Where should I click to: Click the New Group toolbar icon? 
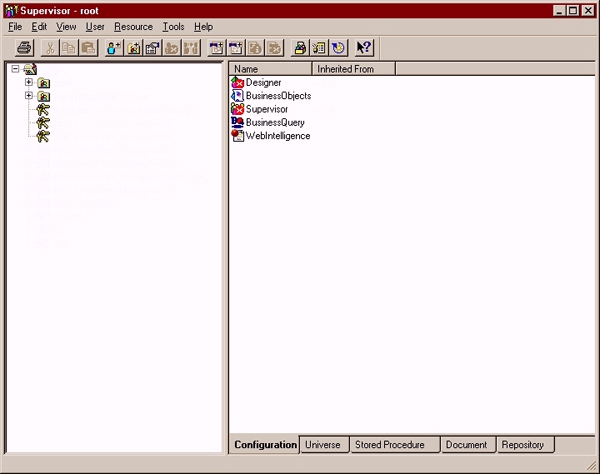(134, 48)
